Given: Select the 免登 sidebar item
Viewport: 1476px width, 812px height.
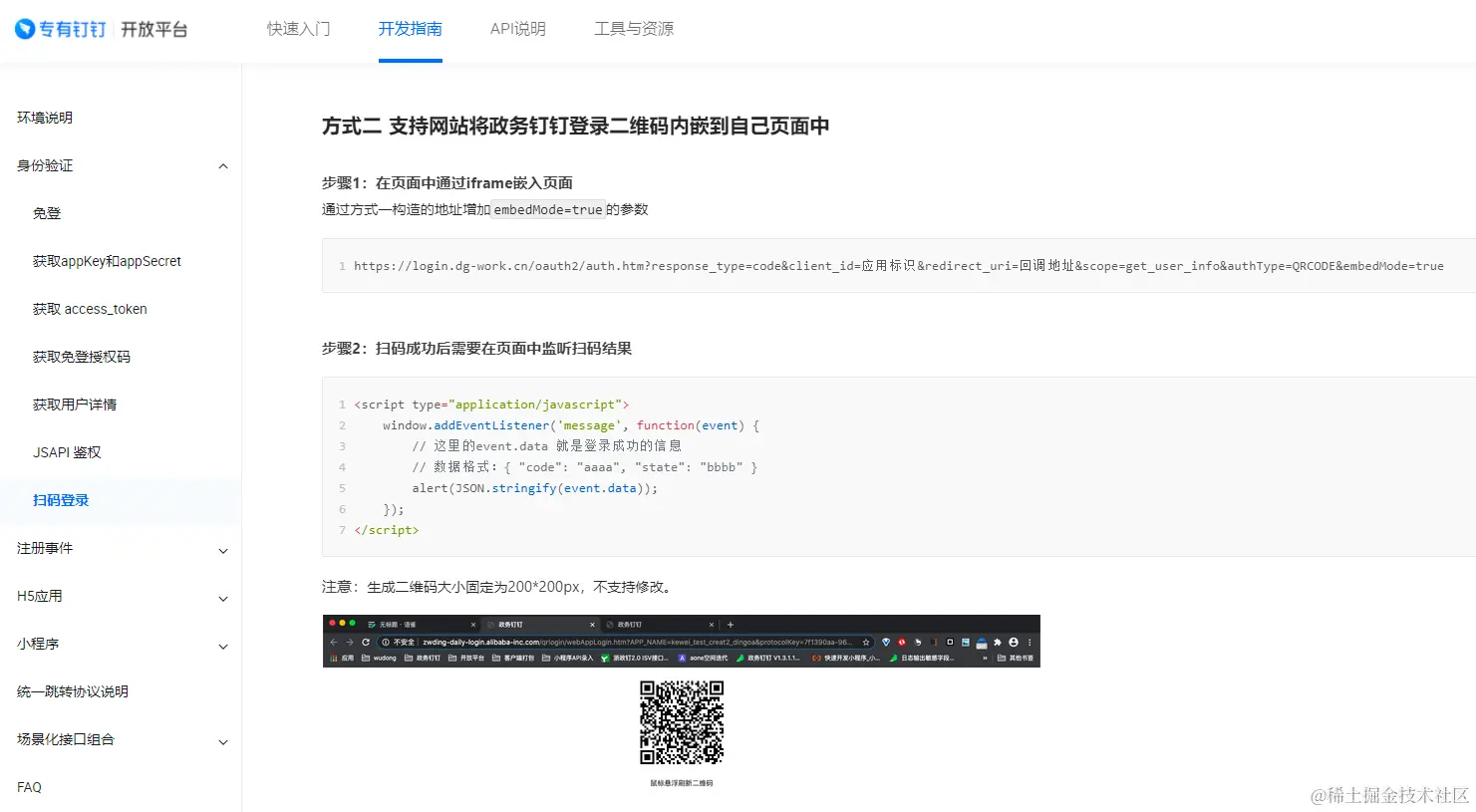Looking at the screenshot, I should 47,213.
